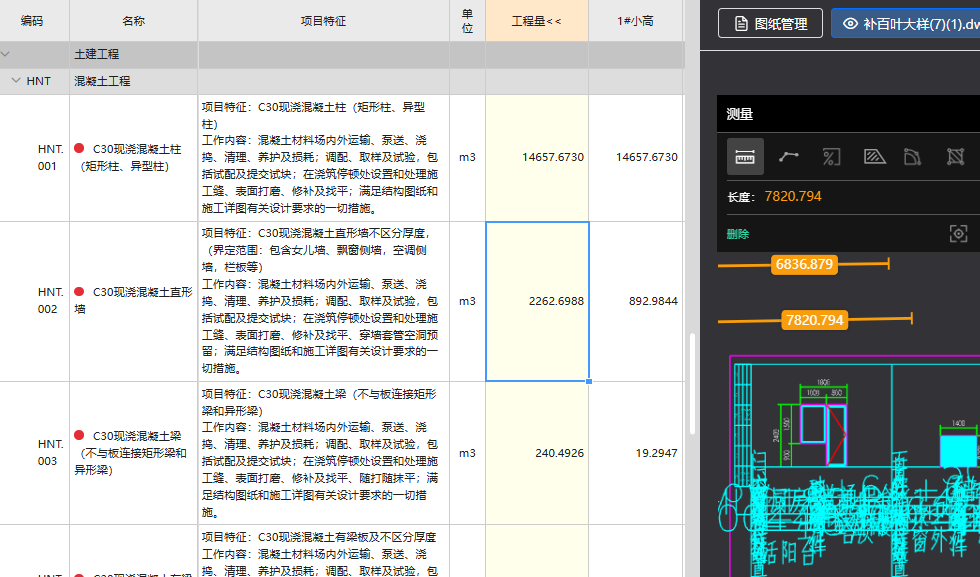Select the arc measurement tool
Screen dimensions: 980x577
coord(912,157)
